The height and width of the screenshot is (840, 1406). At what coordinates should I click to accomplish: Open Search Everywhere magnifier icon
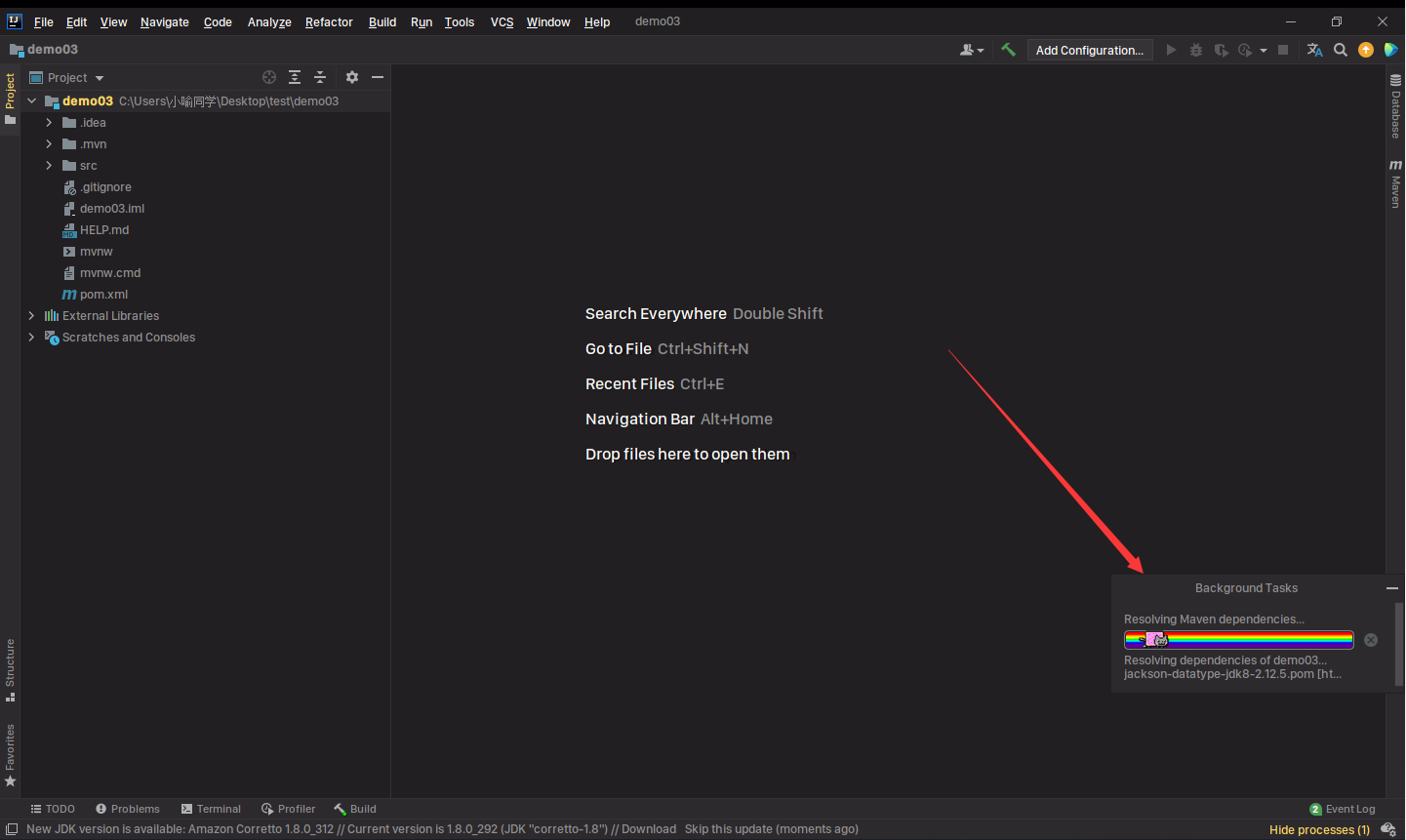point(1341,50)
